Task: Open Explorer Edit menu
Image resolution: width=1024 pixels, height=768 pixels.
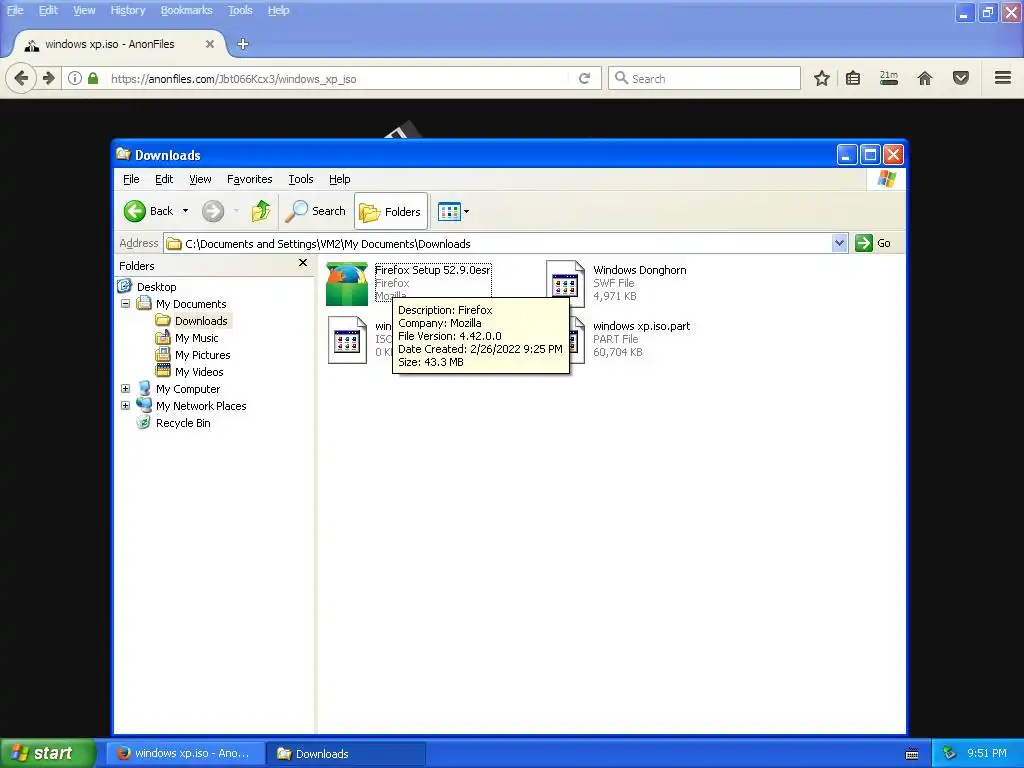Action: click(164, 179)
